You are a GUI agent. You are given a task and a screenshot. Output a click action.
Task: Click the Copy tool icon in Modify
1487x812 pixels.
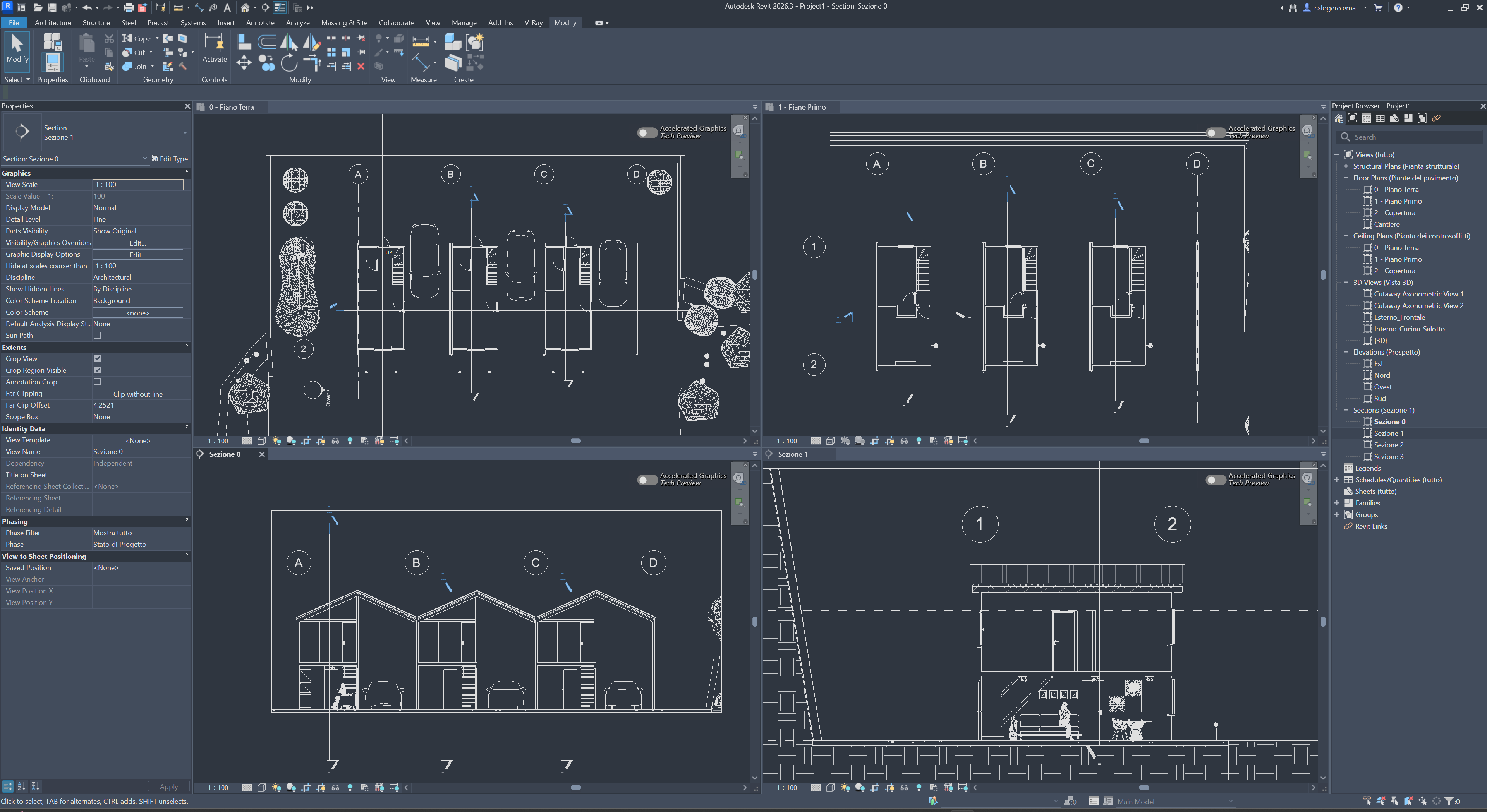tap(266, 62)
